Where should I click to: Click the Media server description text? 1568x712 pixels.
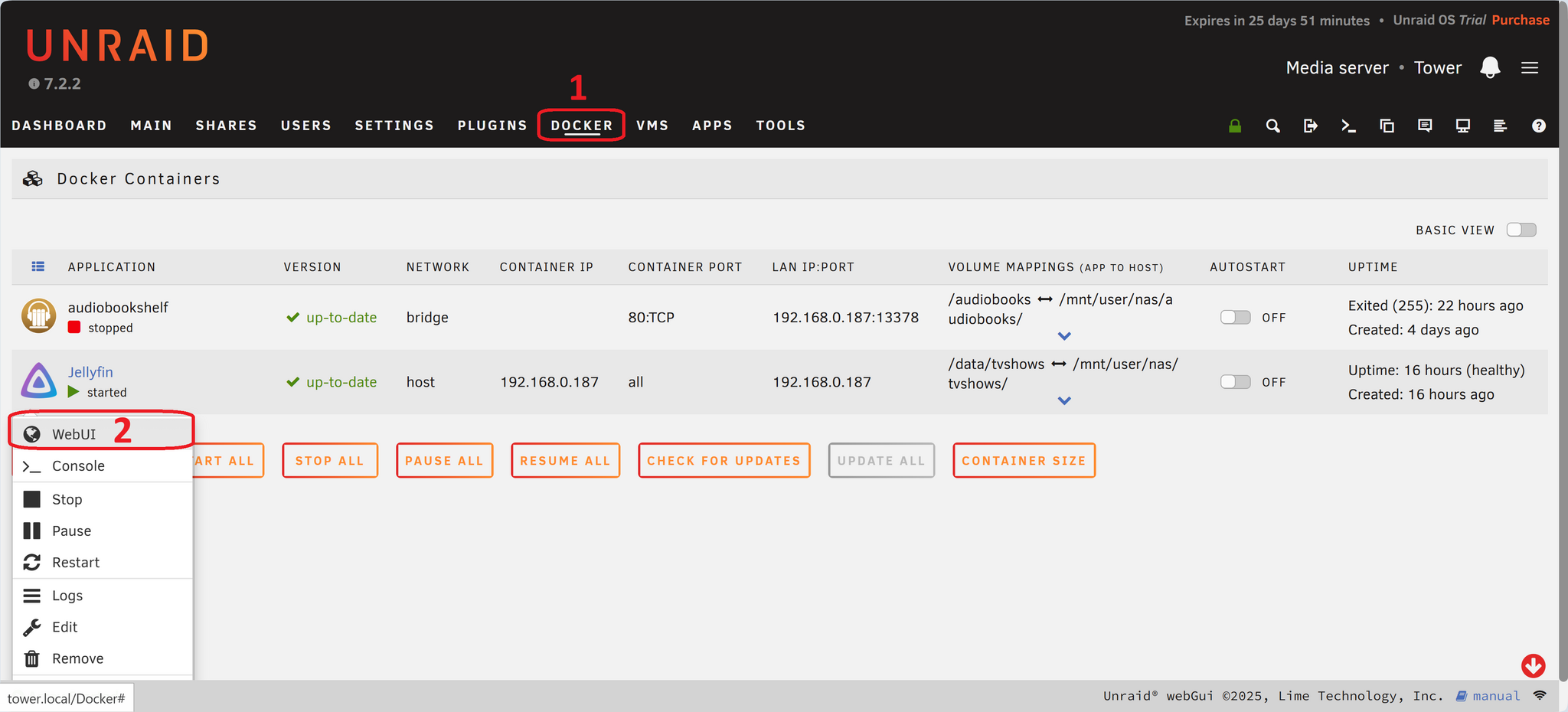[1337, 67]
